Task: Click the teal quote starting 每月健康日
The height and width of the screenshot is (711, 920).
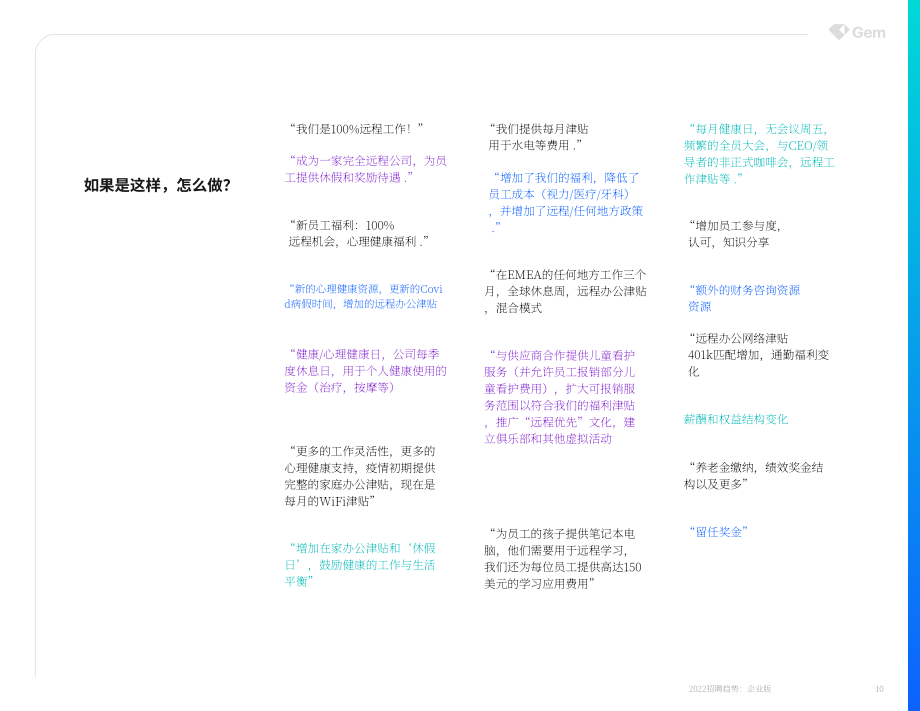Action: tap(759, 154)
